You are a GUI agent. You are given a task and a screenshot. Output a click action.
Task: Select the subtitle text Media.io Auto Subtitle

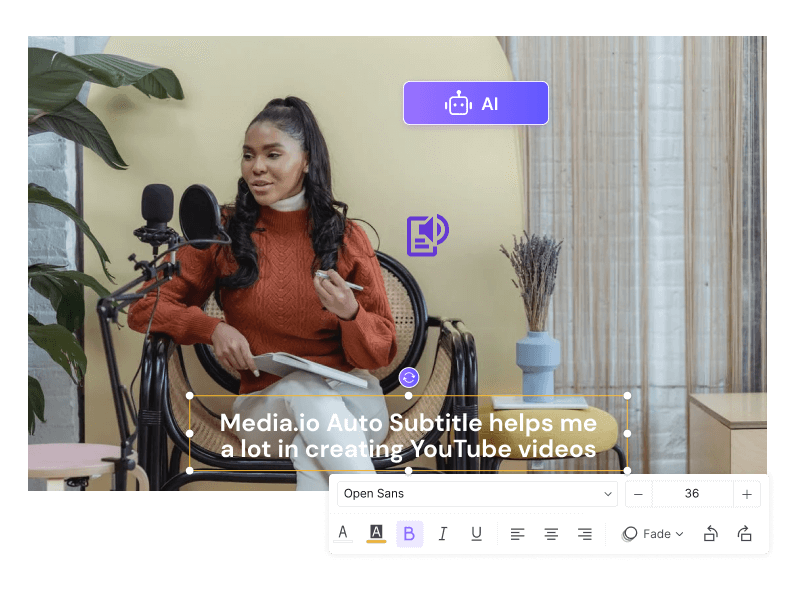click(350, 423)
